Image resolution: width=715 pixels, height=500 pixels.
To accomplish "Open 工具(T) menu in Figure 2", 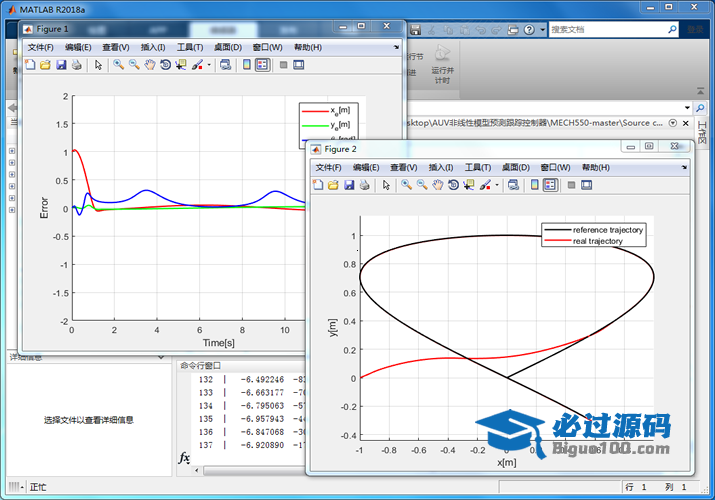I will pyautogui.click(x=478, y=168).
